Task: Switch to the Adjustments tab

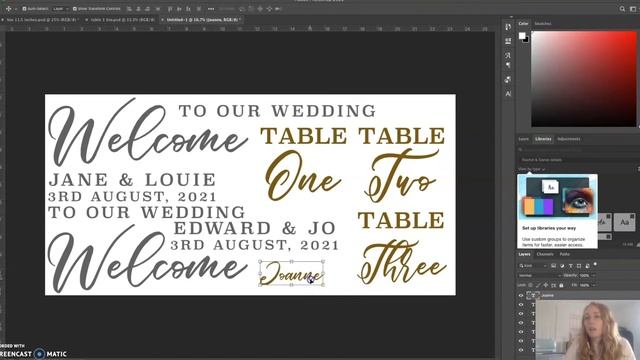Action: [x=569, y=139]
